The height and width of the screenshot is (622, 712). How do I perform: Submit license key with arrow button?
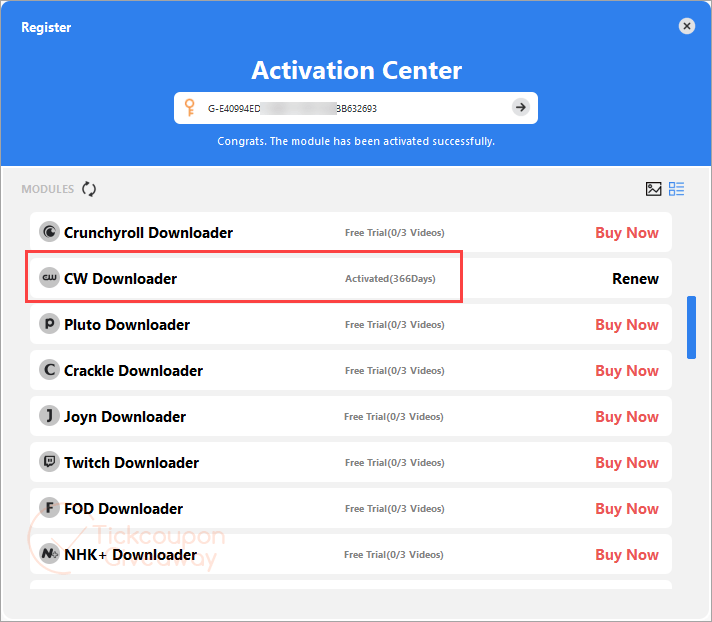[521, 108]
